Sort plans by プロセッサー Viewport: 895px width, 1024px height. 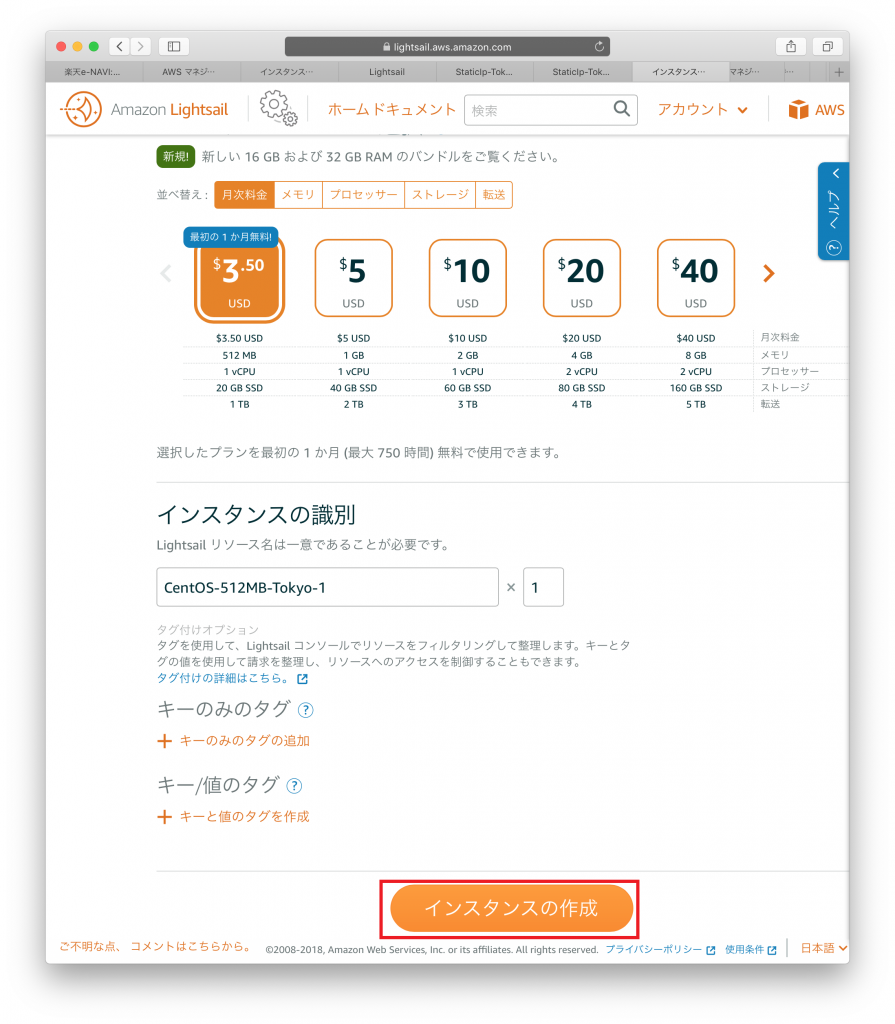pos(363,195)
